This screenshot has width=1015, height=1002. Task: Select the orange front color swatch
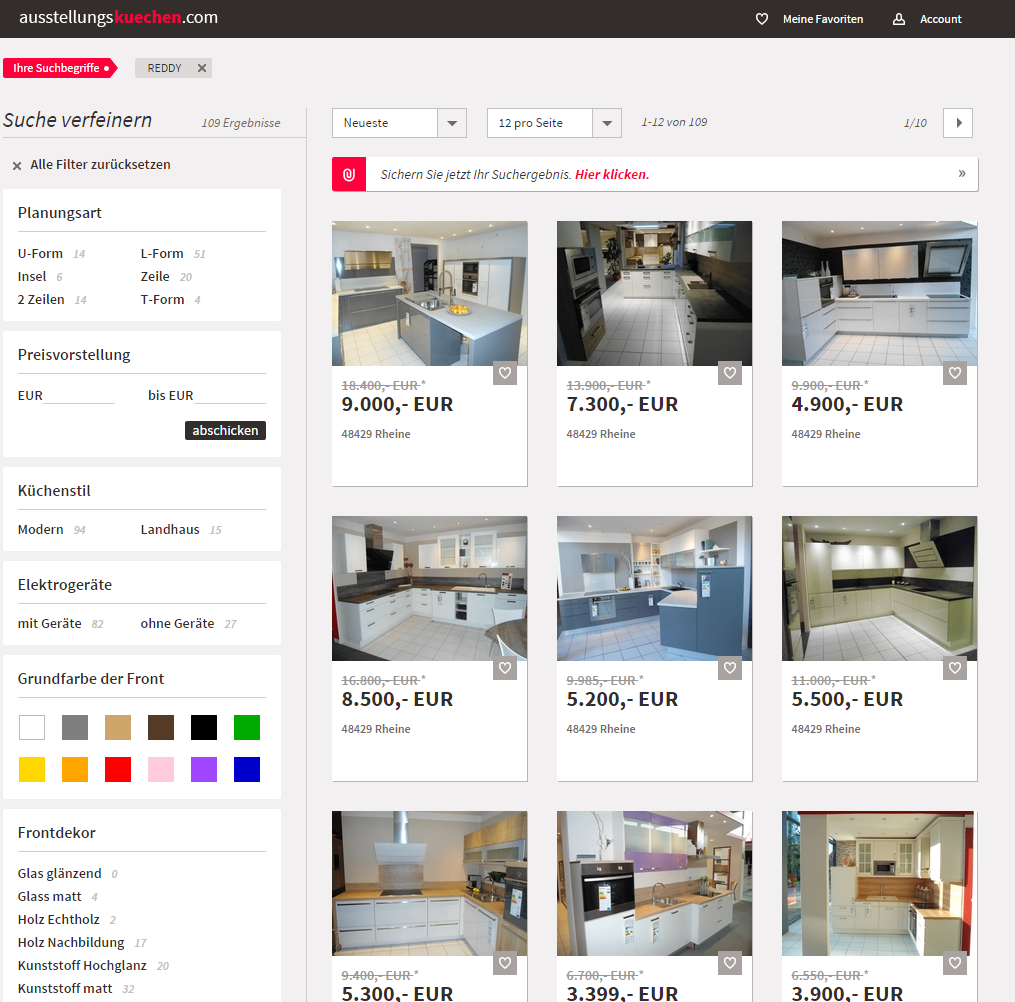tap(75, 770)
